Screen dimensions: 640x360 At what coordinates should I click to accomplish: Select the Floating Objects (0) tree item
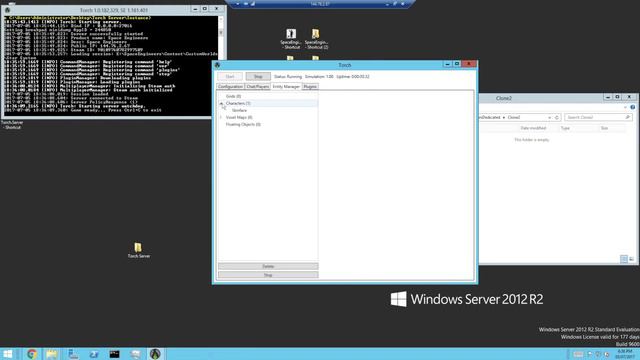(x=243, y=124)
